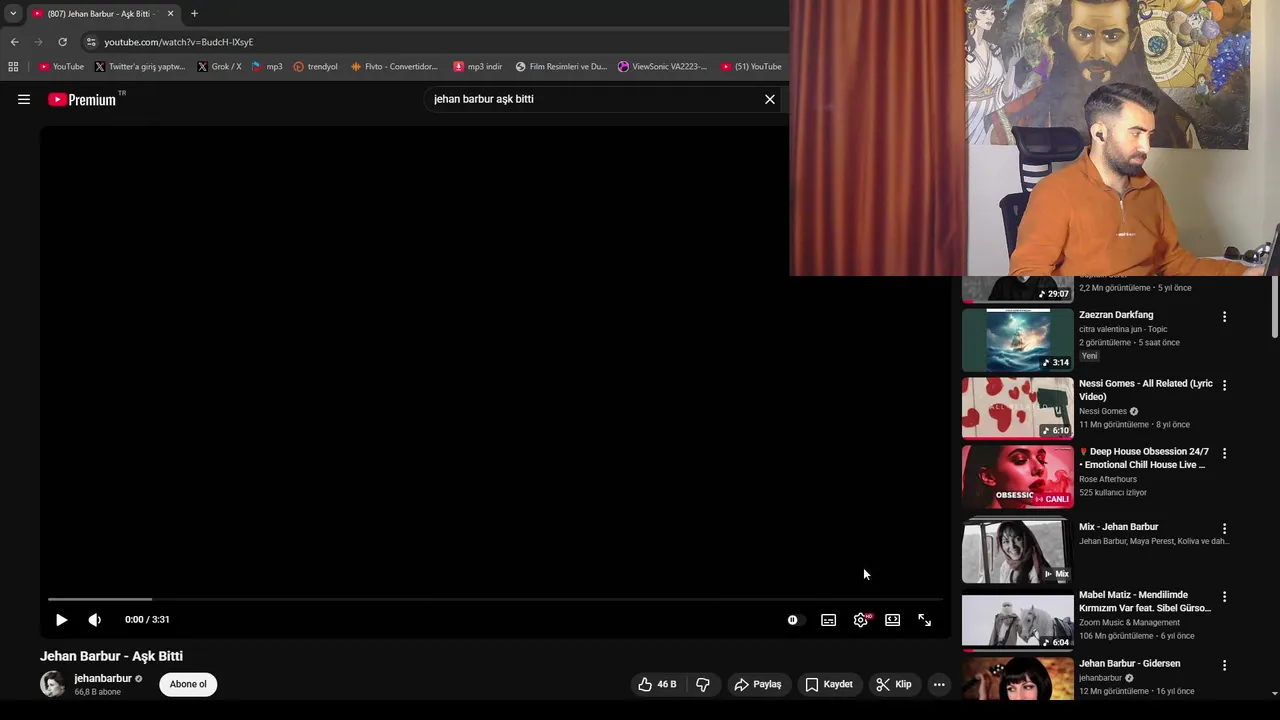Toggle autoplay switch in player
Viewport: 1280px width, 720px height.
[795, 620]
